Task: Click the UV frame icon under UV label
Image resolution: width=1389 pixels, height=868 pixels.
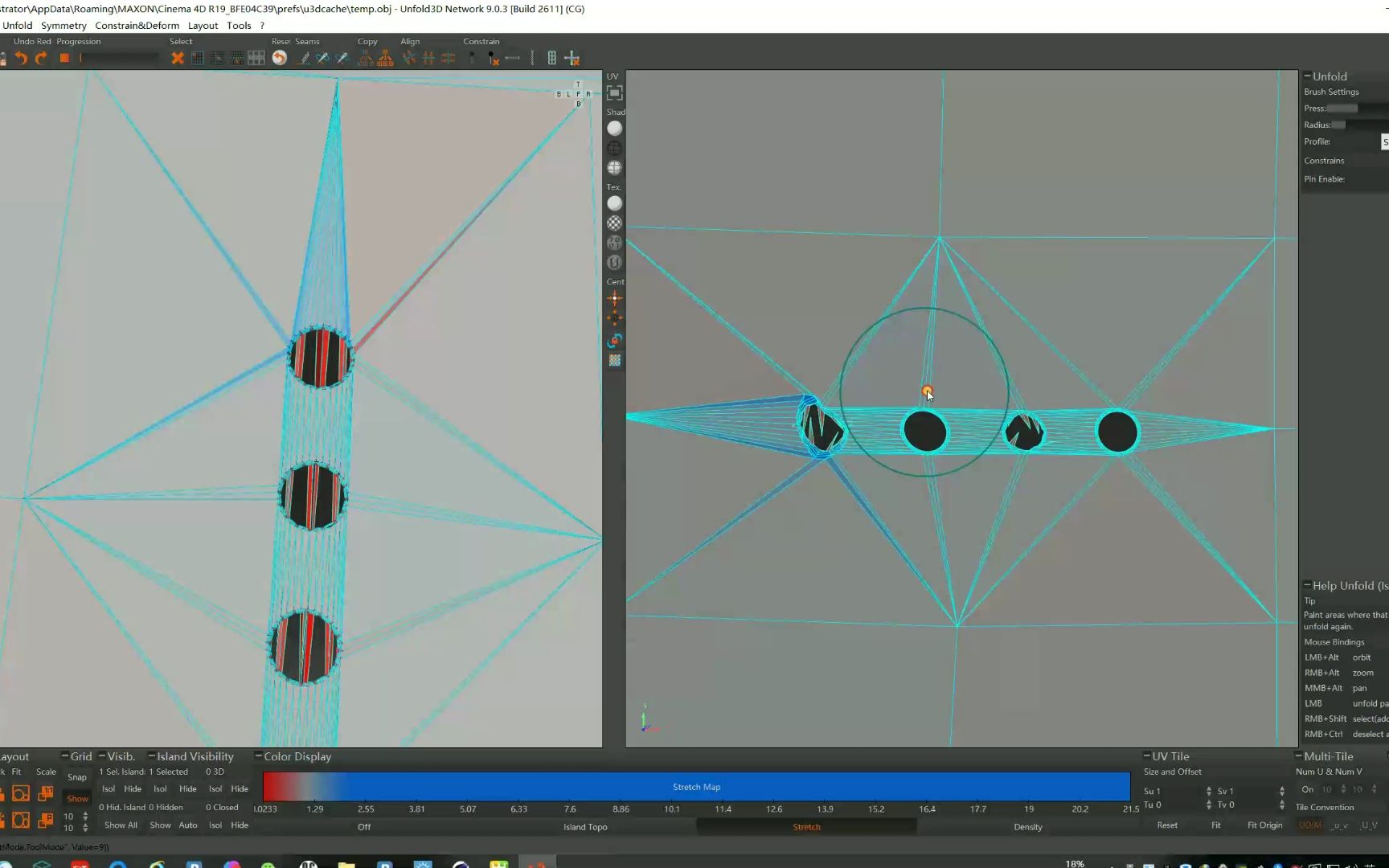Action: coord(614,93)
